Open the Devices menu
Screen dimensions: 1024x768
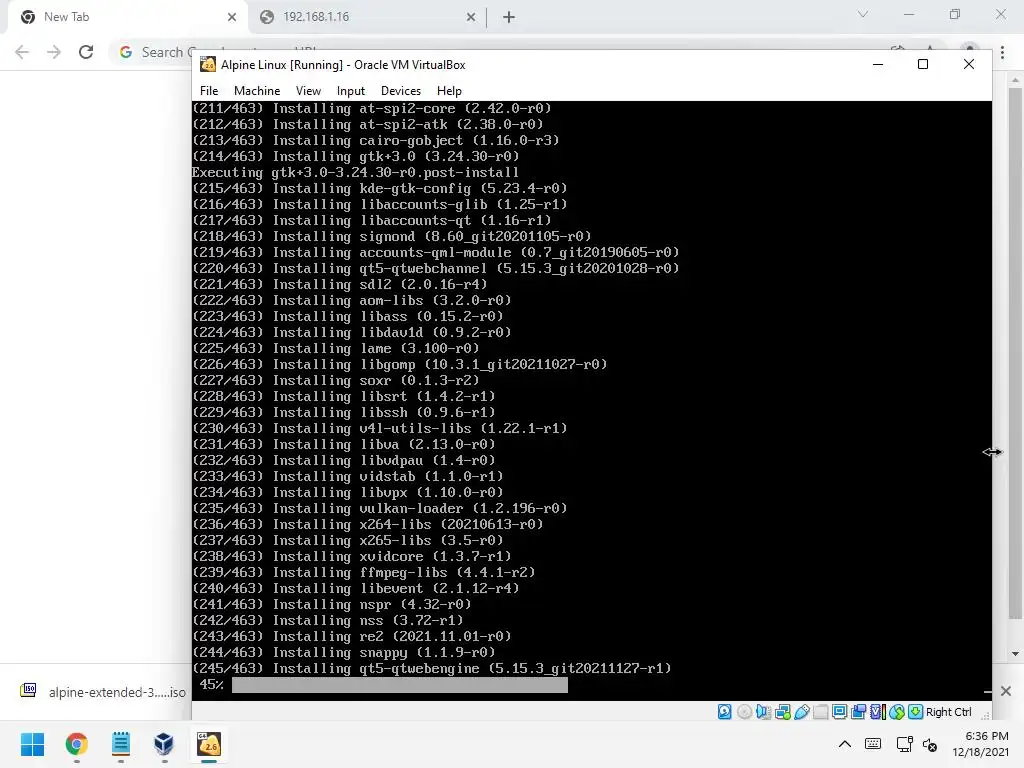(x=401, y=91)
